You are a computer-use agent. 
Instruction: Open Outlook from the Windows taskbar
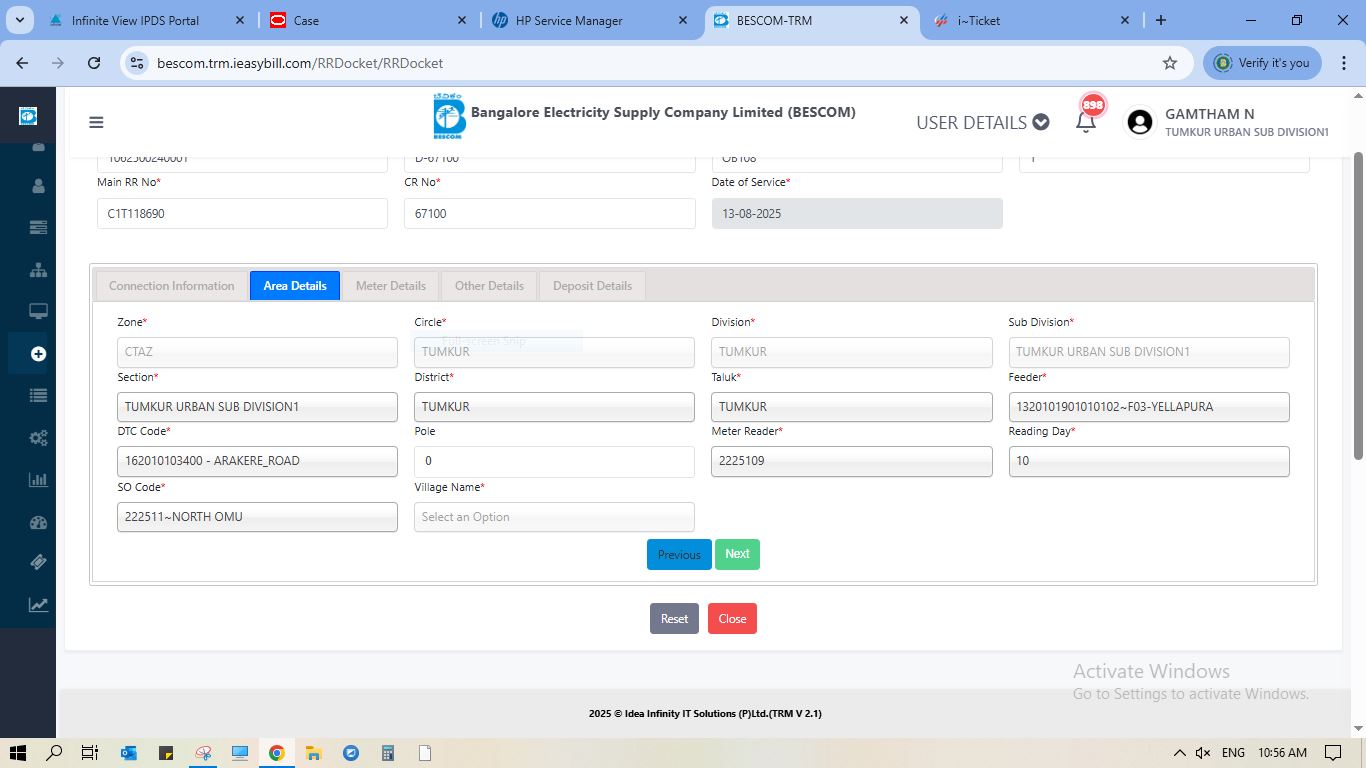pos(129,753)
